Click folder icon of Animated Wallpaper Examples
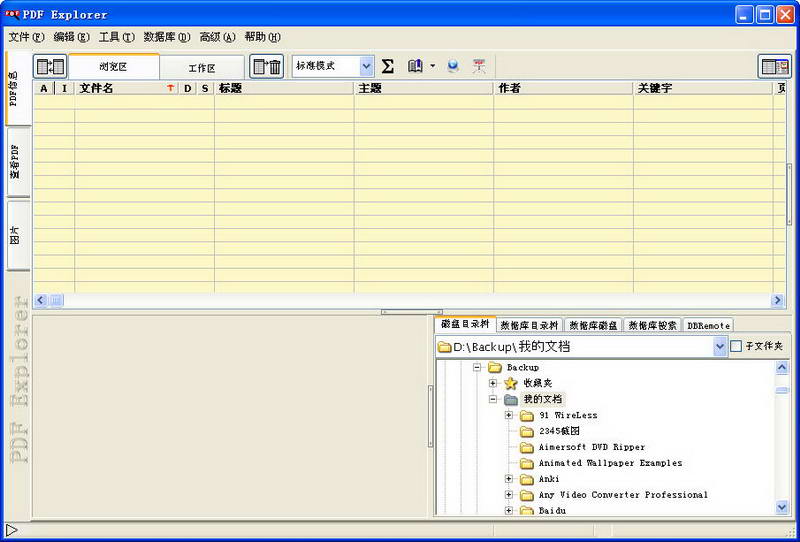800x542 pixels. click(x=527, y=463)
